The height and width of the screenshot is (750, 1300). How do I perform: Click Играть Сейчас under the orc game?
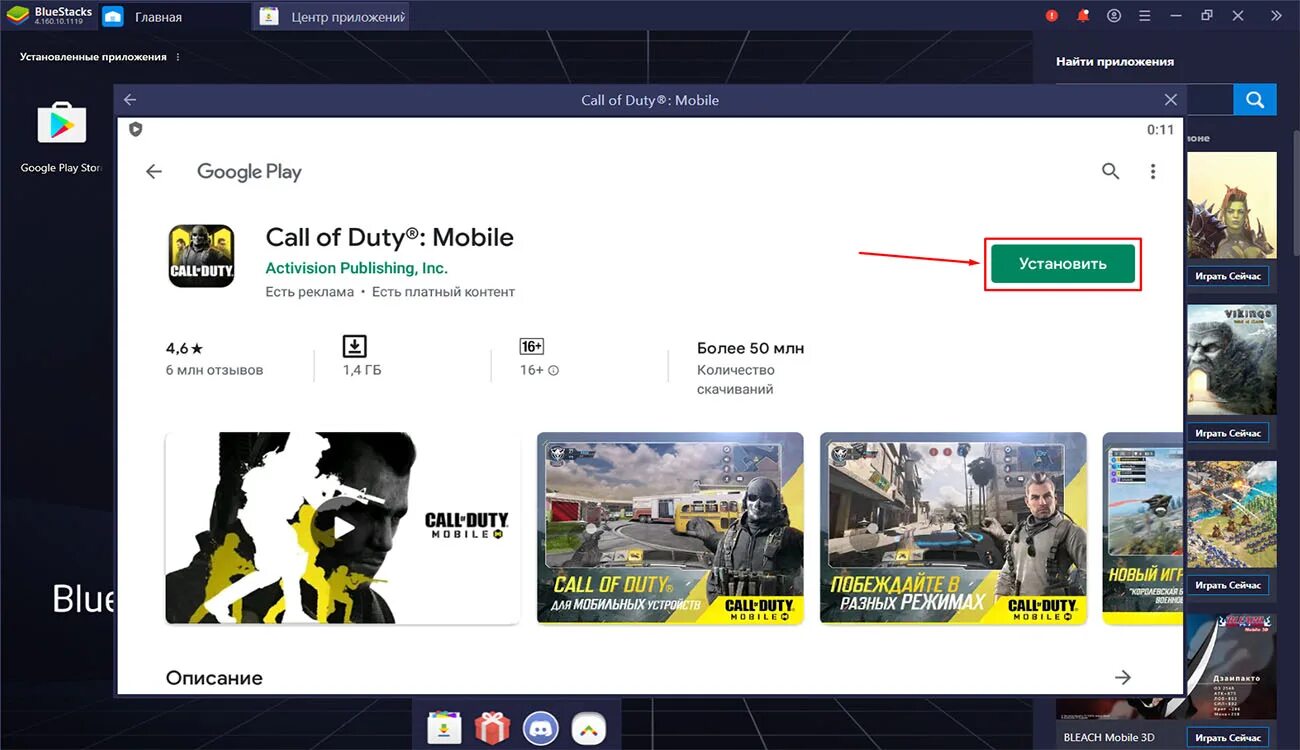1228,275
